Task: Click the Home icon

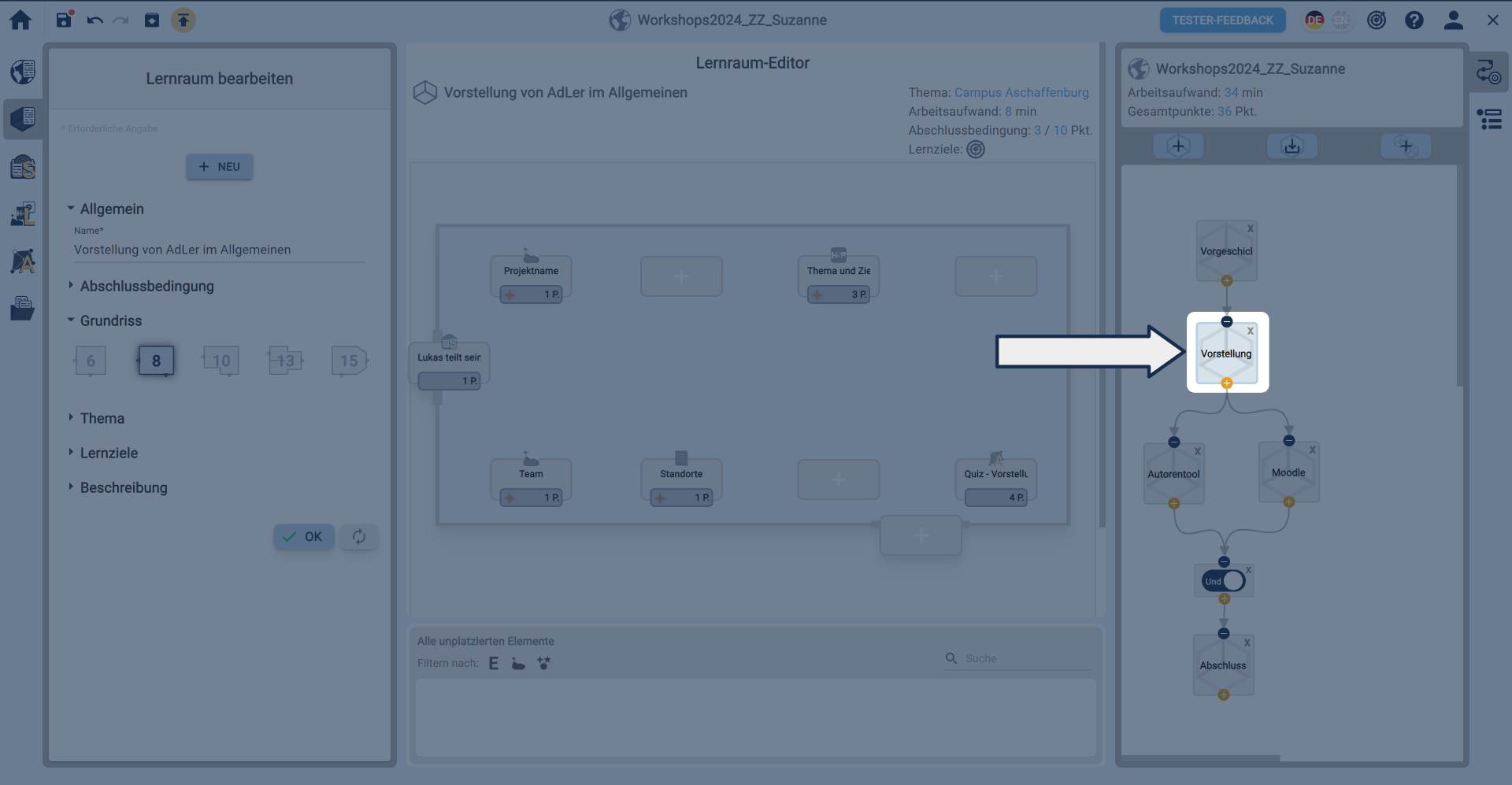Action: click(x=20, y=20)
